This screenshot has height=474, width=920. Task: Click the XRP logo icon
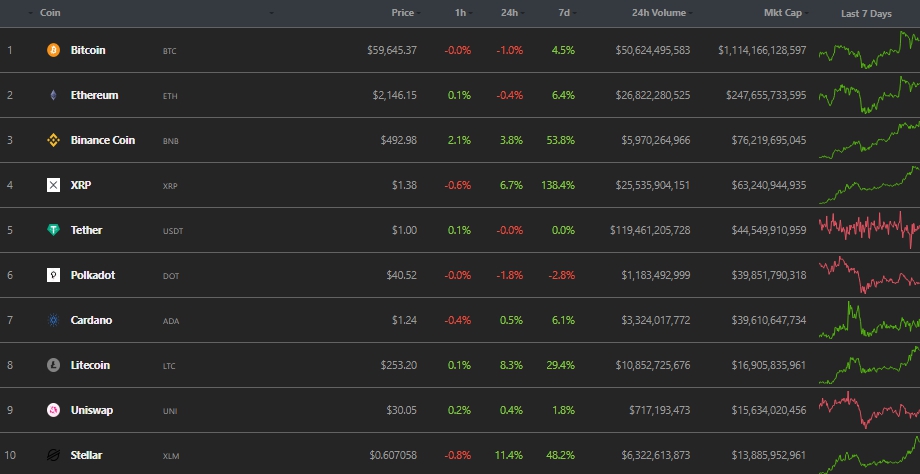pos(53,185)
